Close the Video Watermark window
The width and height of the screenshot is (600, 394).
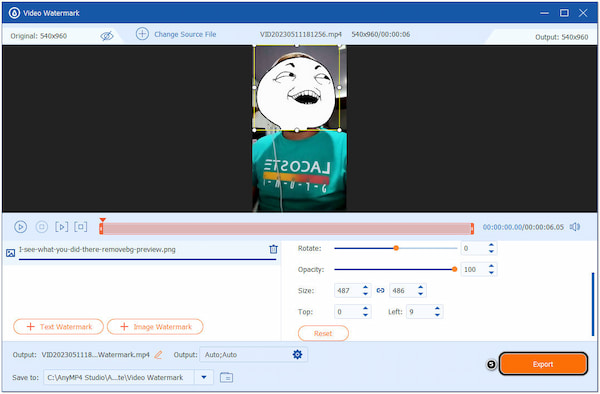point(583,13)
